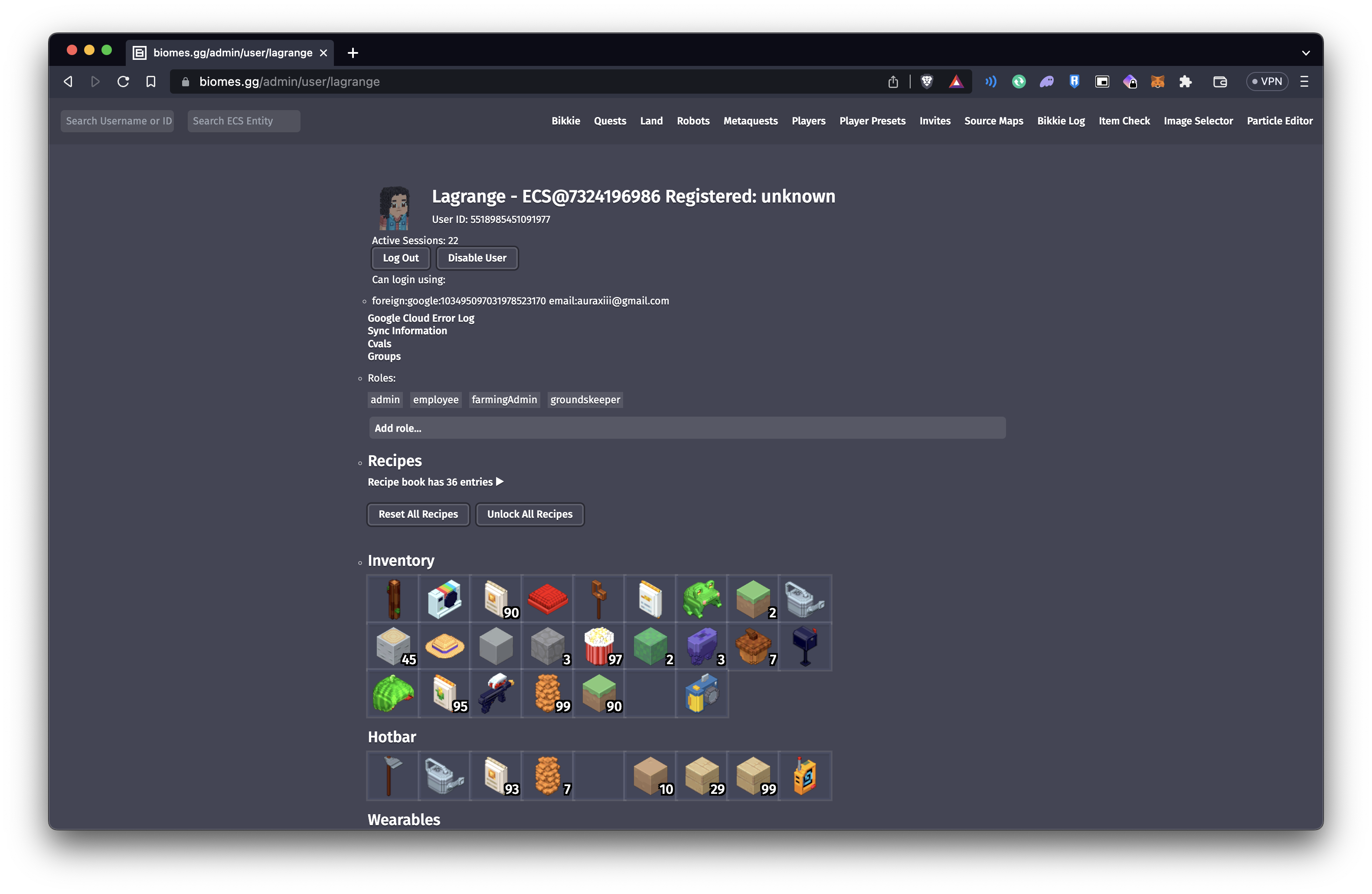Open the Sync Information link
This screenshot has width=1372, height=894.
[x=407, y=331]
